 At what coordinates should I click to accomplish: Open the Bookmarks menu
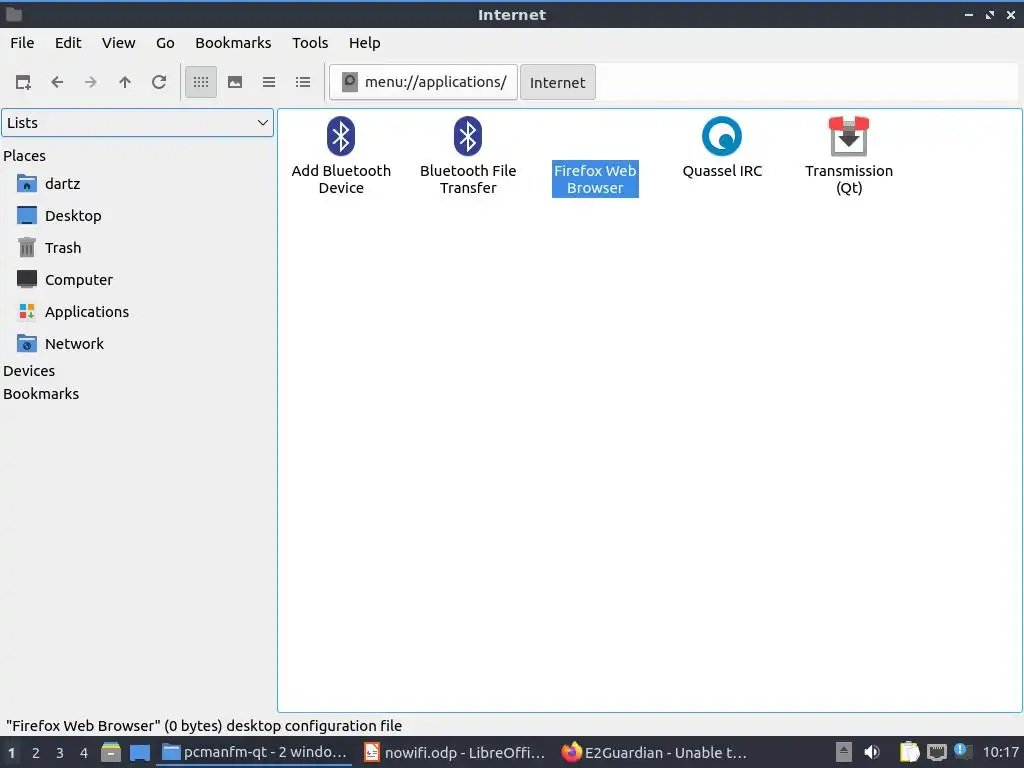pyautogui.click(x=233, y=43)
